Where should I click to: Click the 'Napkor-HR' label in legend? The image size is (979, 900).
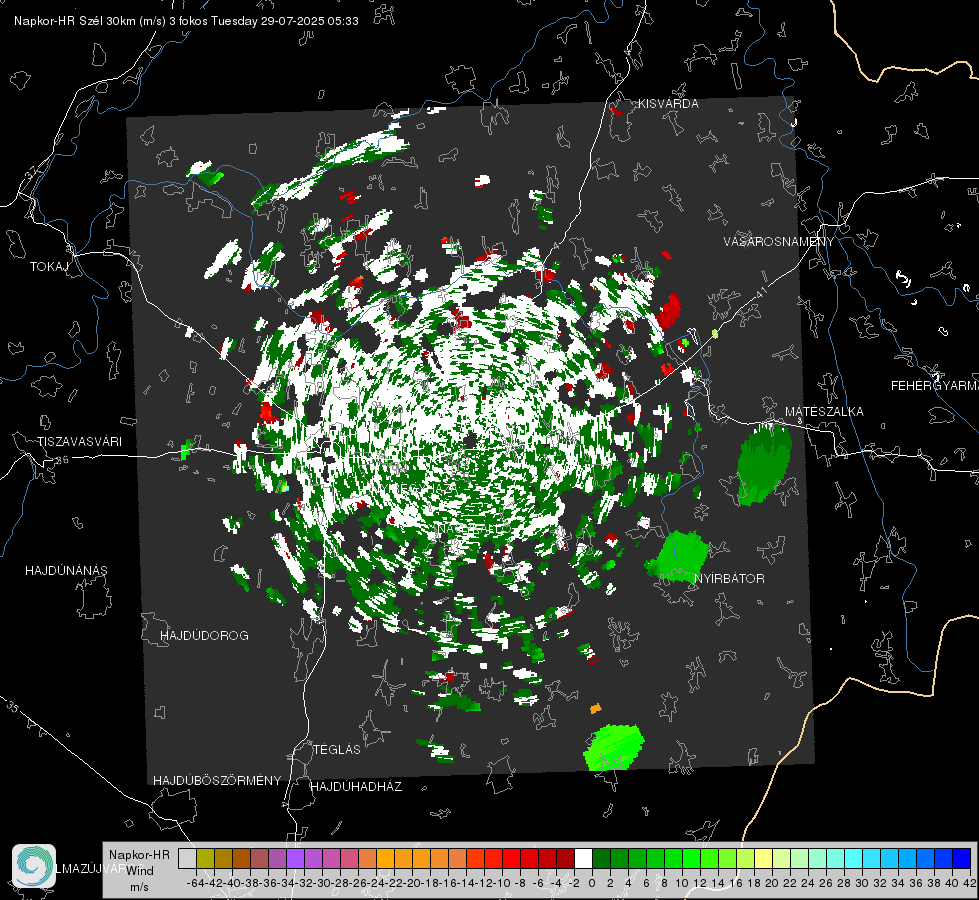point(139,855)
